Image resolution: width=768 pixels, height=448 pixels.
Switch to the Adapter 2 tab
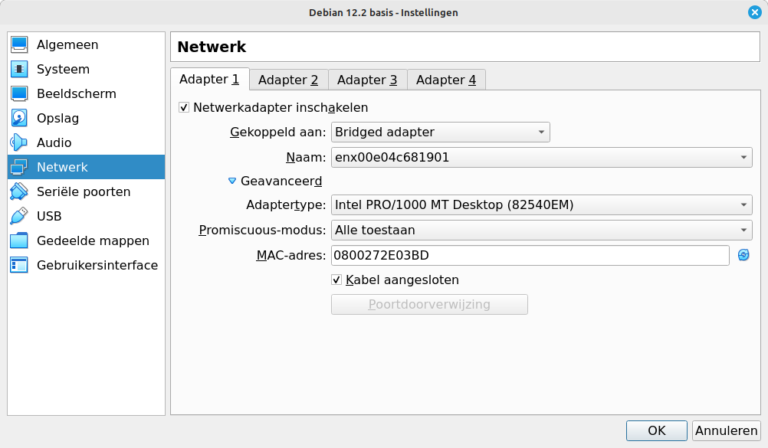pos(288,80)
